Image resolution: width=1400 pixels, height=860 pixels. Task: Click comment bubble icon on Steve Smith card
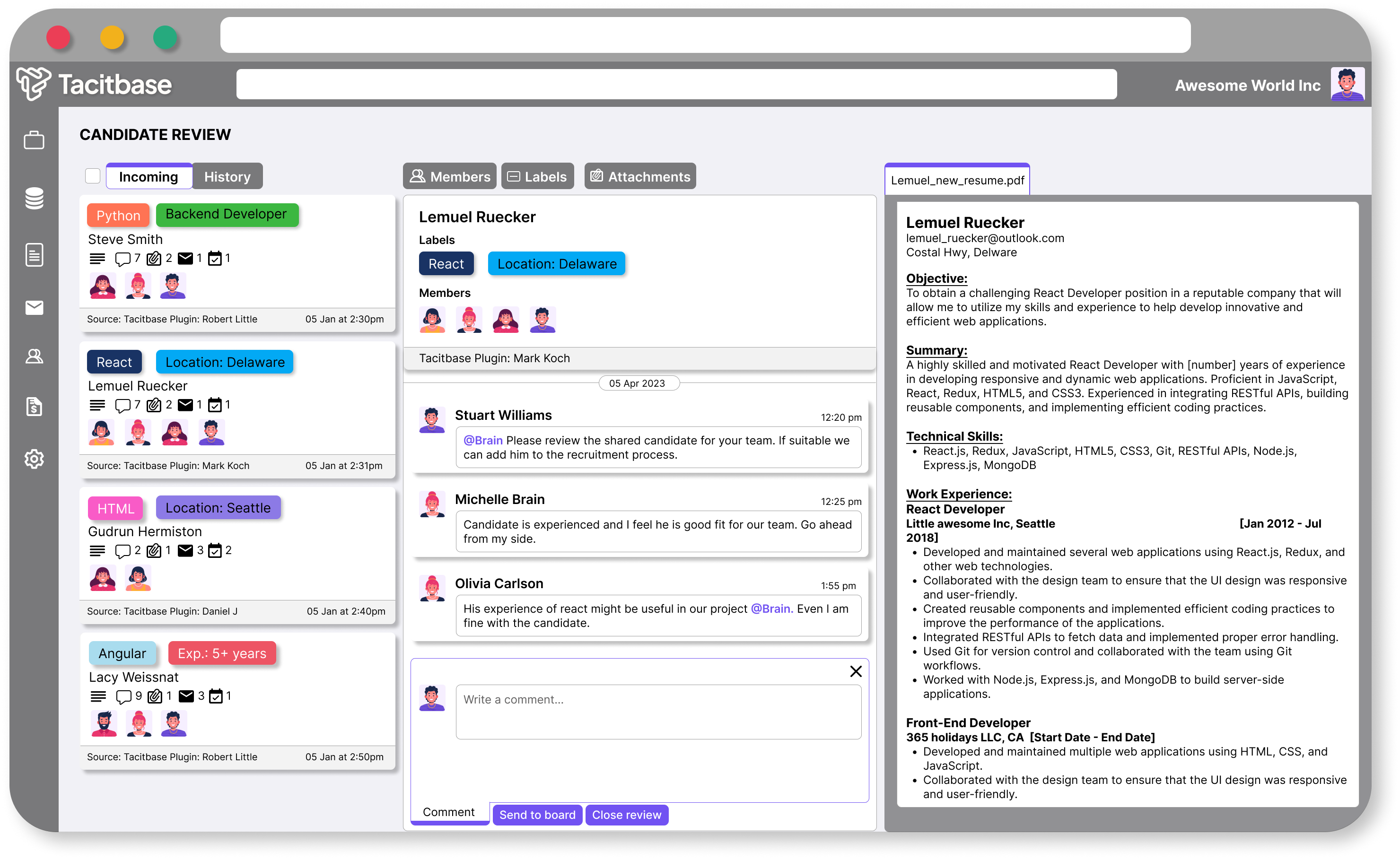click(x=122, y=259)
